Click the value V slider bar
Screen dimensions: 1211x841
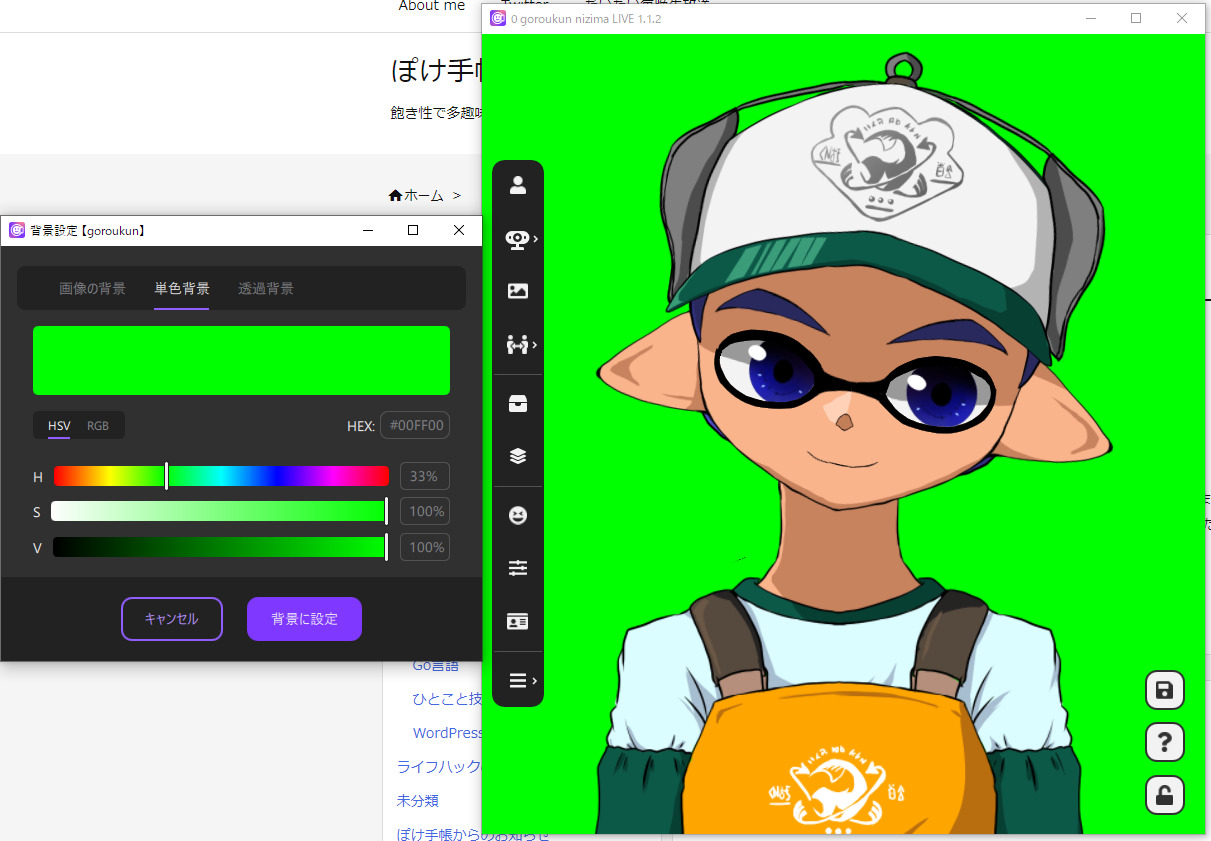point(219,547)
